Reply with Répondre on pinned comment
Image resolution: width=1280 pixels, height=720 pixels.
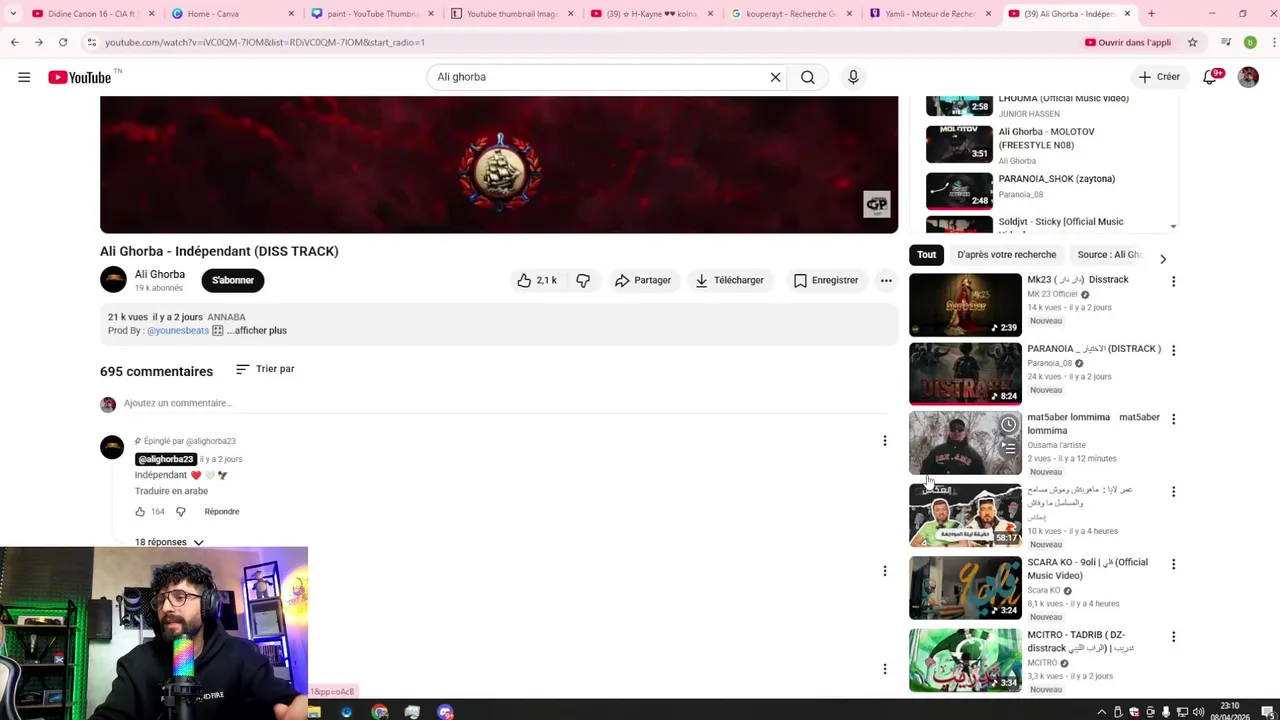pos(222,511)
